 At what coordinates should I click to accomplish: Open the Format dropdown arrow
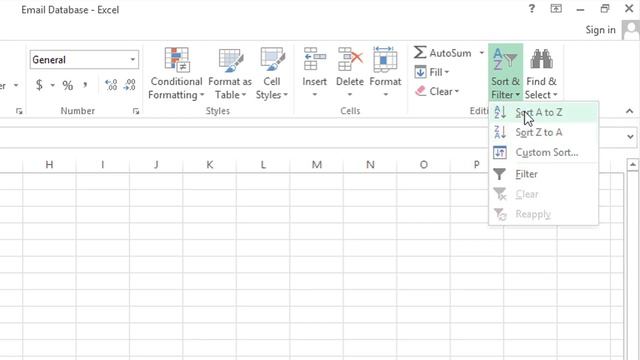[x=385, y=95]
